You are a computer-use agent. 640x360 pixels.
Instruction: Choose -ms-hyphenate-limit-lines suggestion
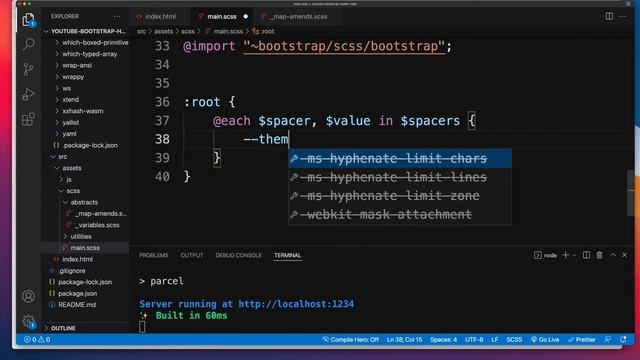(400, 177)
